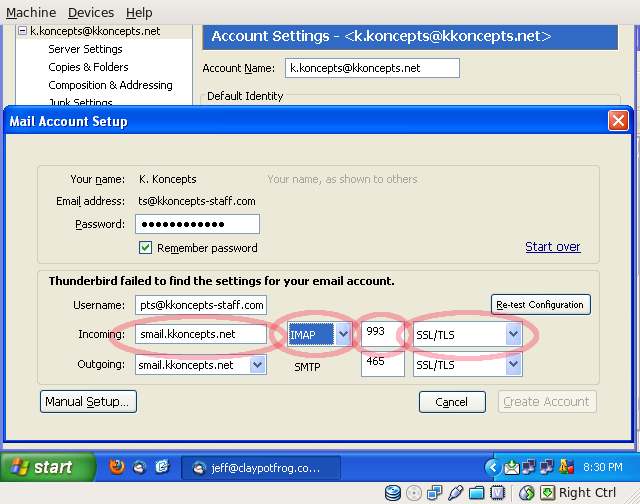Open the Windows start menu
Viewport: 640px width, 504px height.
48,467
